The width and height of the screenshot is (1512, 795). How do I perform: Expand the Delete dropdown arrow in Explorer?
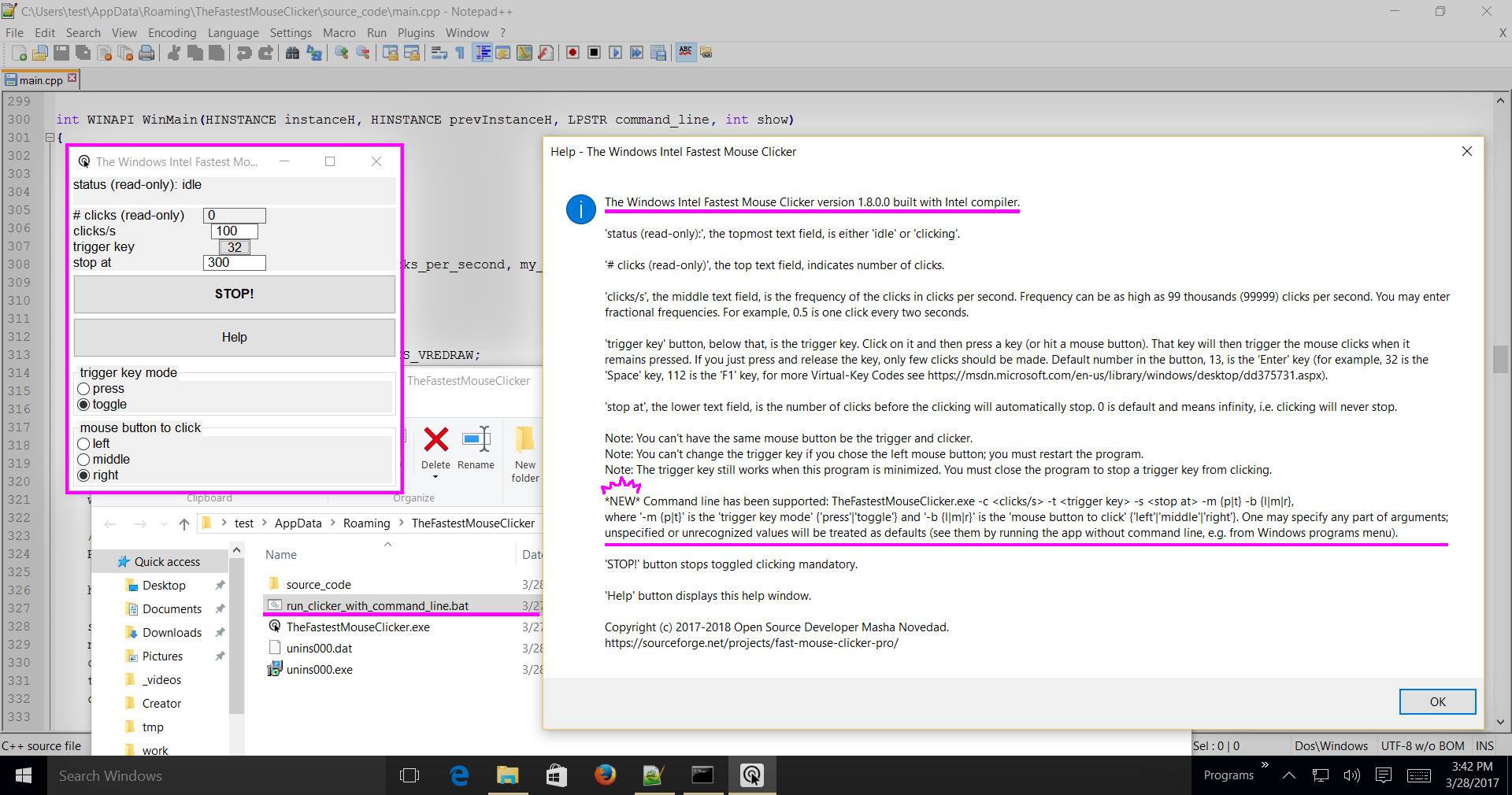pos(435,477)
